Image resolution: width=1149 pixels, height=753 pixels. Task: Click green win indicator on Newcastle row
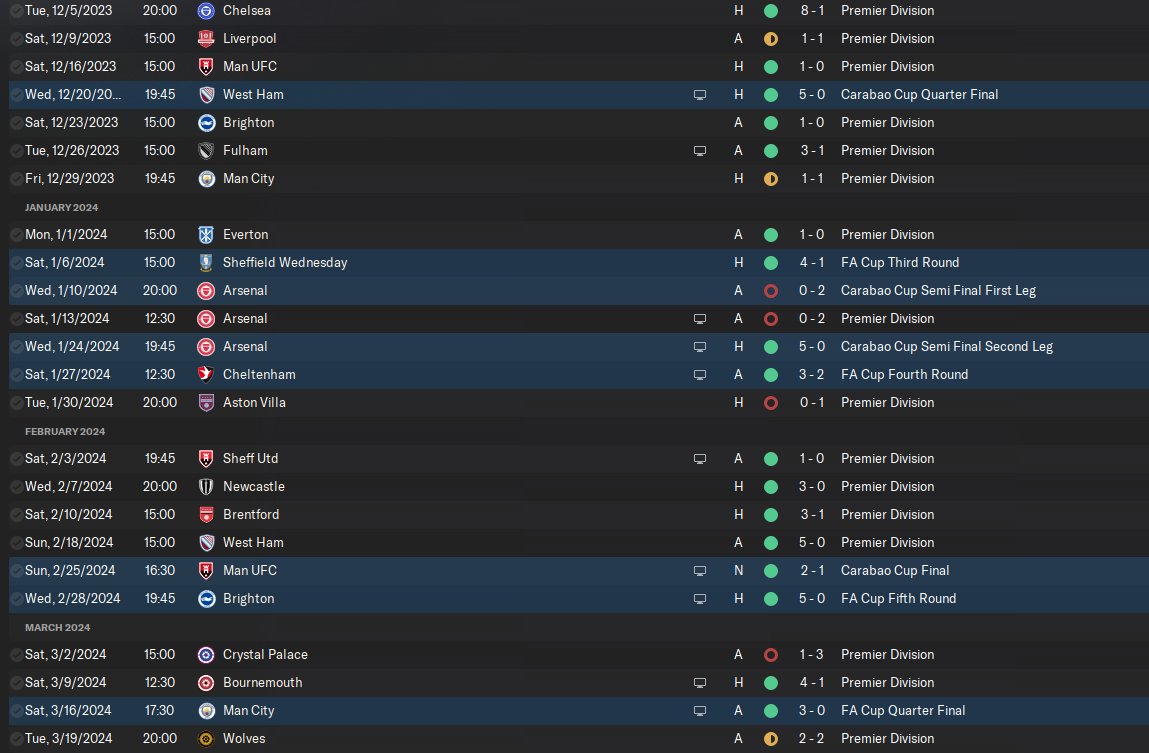(770, 487)
